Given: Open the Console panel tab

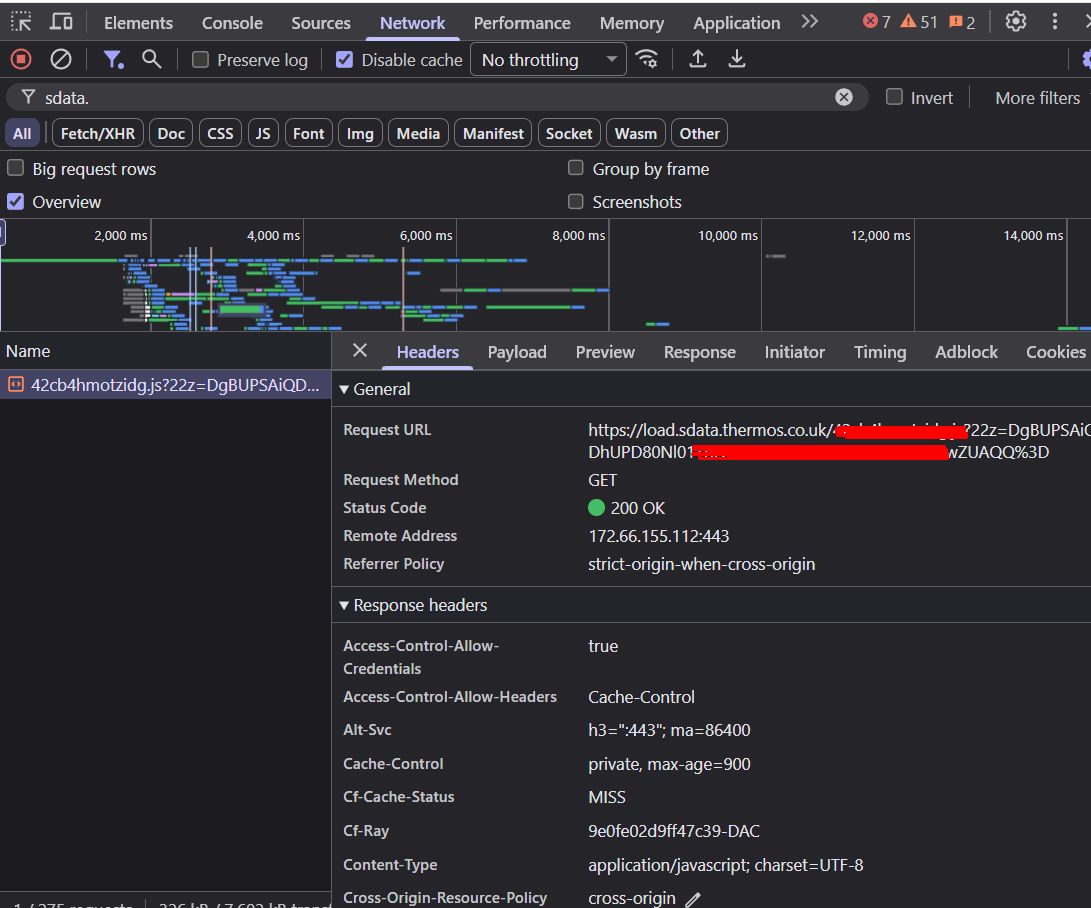Looking at the screenshot, I should click(x=232, y=23).
